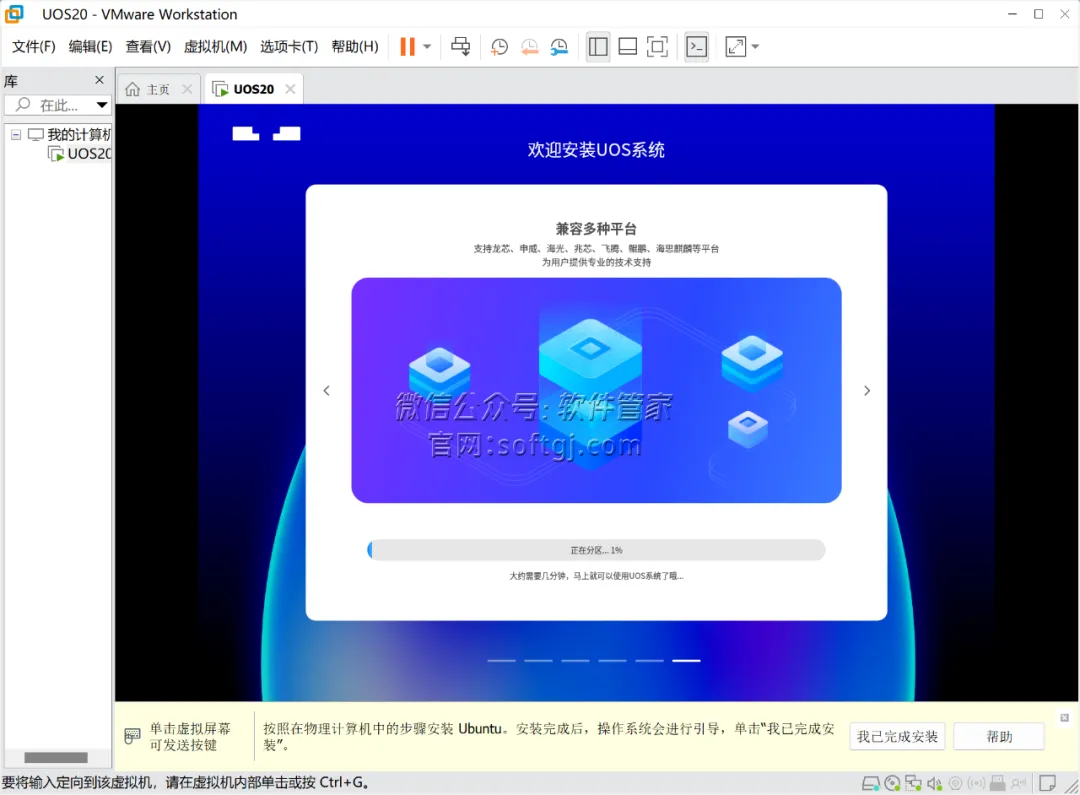Enter full screen mode from the toolbar
The width and height of the screenshot is (1080, 795).
(x=657, y=47)
